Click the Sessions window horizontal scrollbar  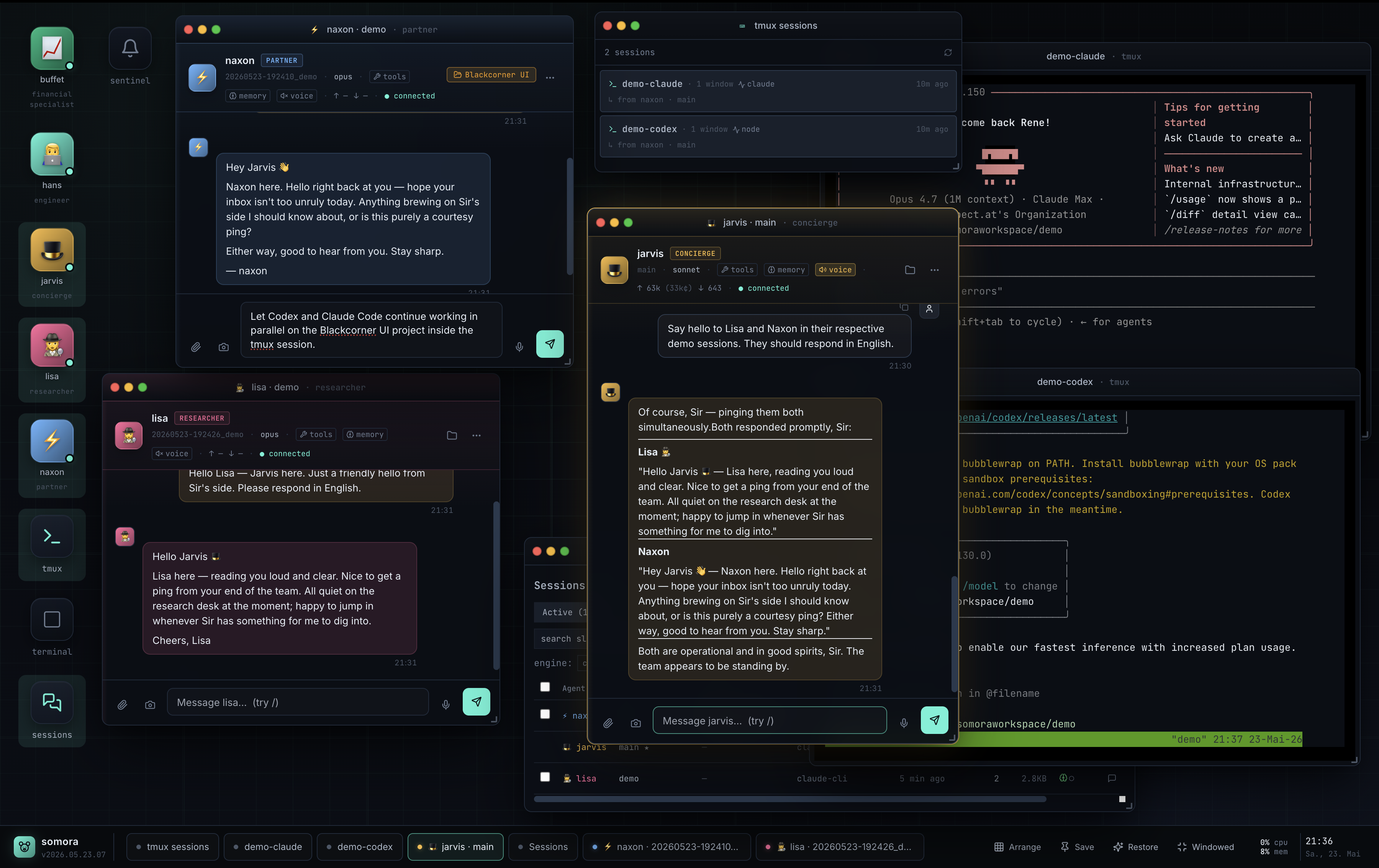[x=790, y=799]
